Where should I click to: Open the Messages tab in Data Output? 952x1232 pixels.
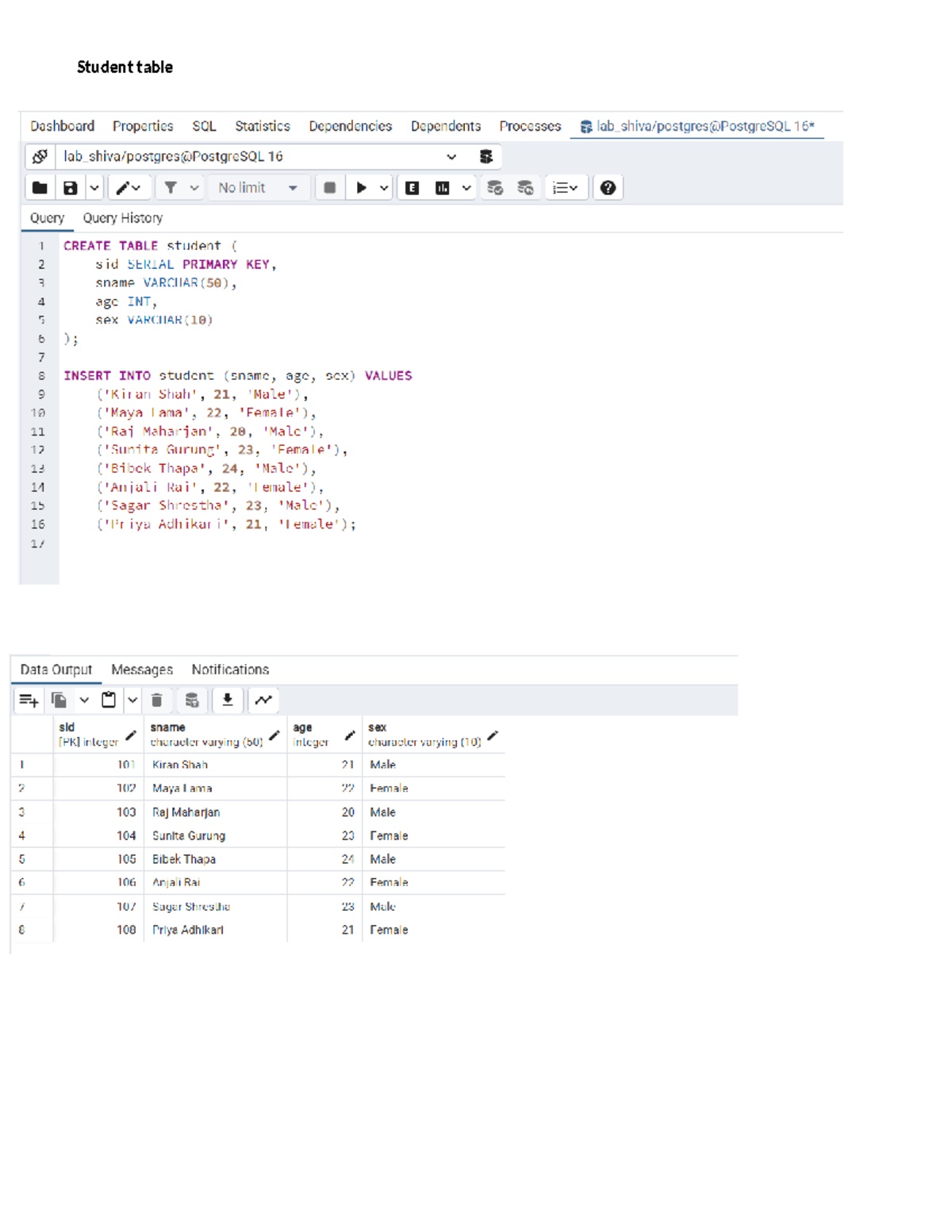pyautogui.click(x=142, y=670)
